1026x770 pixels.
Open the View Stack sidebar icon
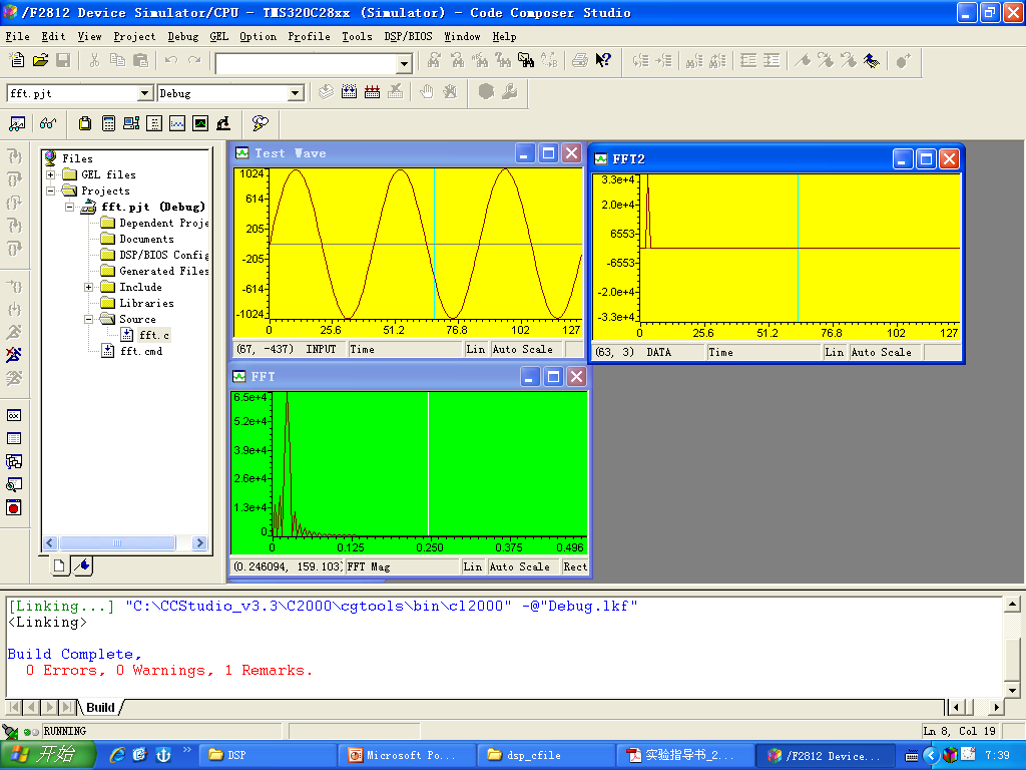pyautogui.click(x=14, y=461)
